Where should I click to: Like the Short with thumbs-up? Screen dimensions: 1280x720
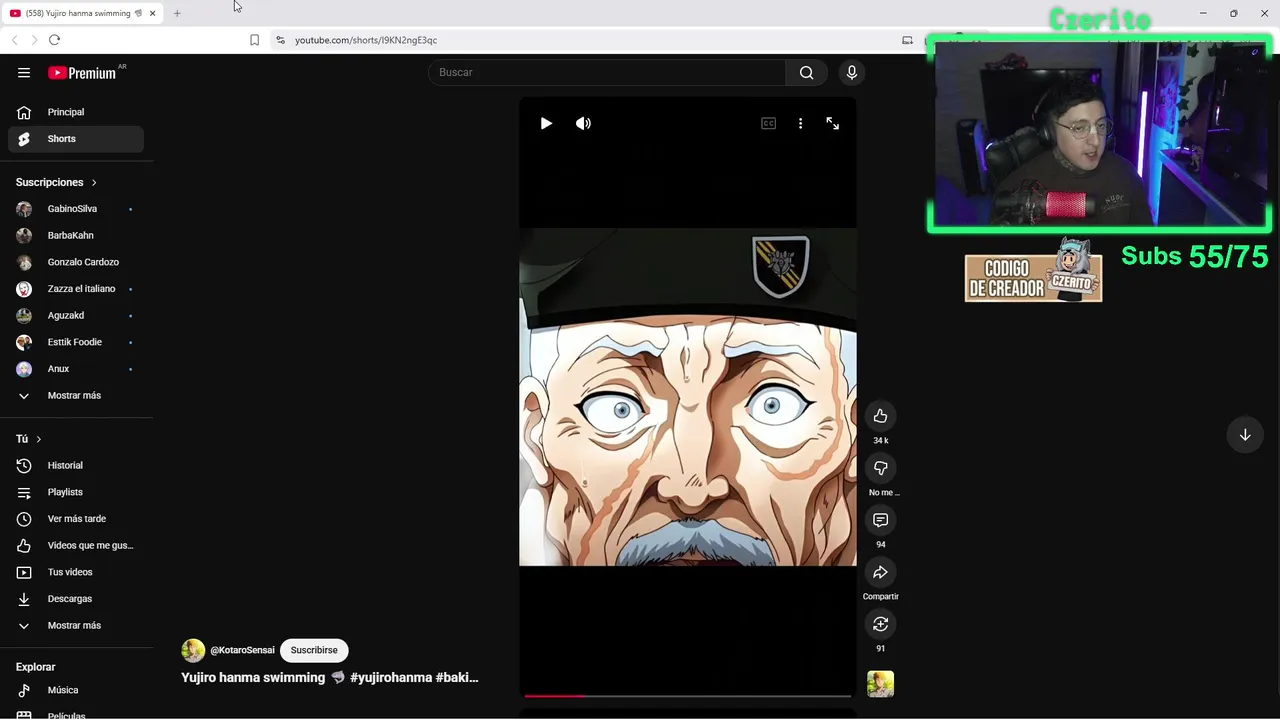click(x=880, y=416)
